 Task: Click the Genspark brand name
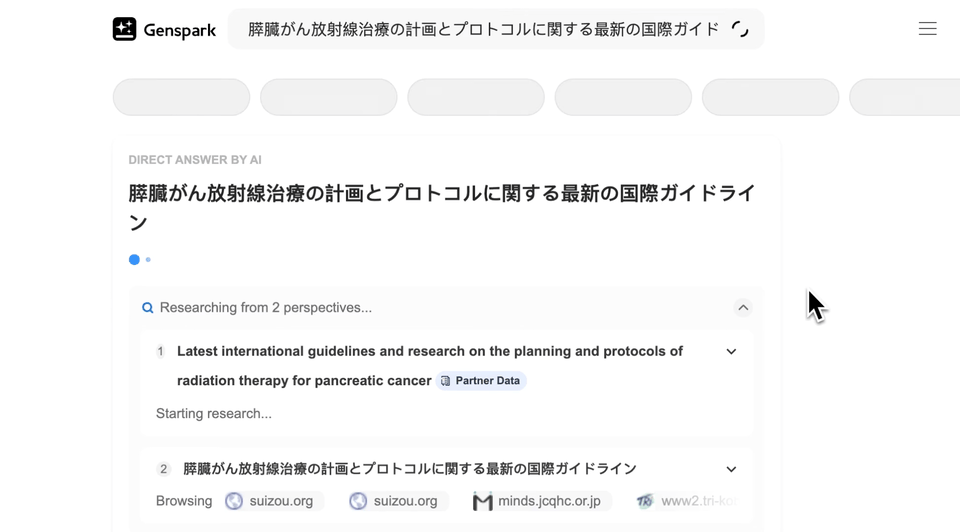[180, 30]
